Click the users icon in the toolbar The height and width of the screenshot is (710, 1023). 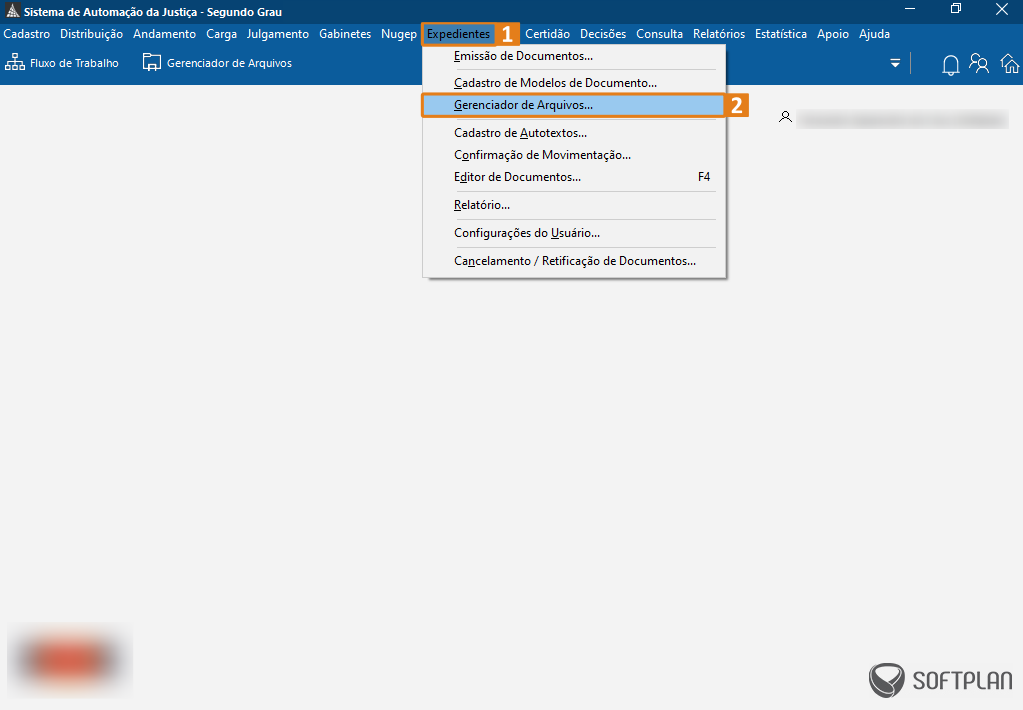[x=979, y=65]
